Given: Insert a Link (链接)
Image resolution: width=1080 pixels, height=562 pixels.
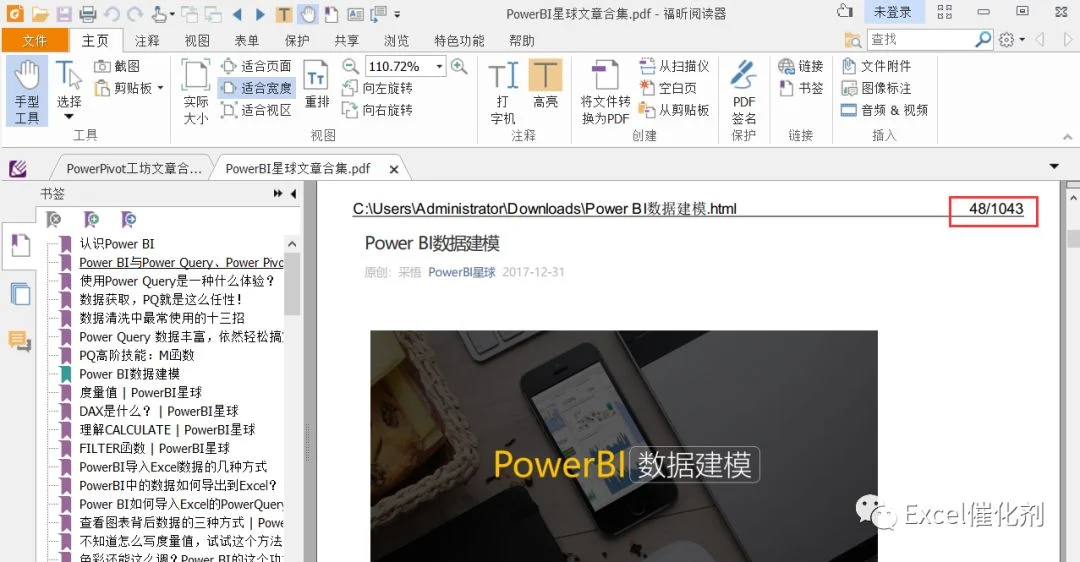Looking at the screenshot, I should tap(801, 66).
